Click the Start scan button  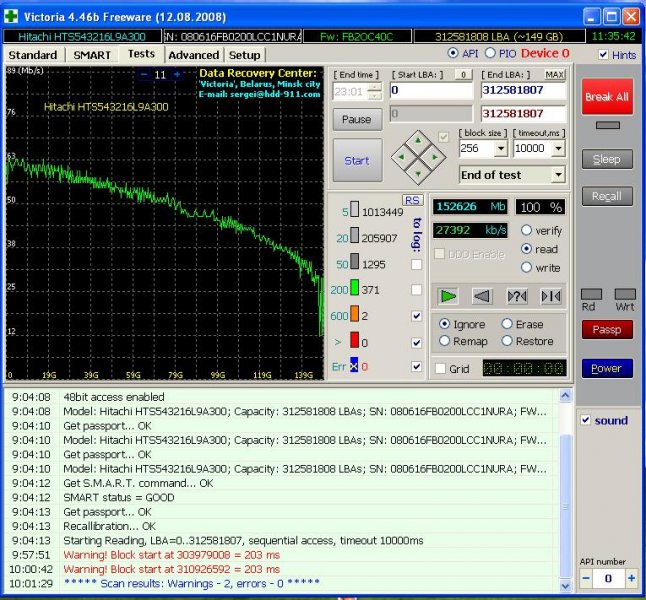357,161
